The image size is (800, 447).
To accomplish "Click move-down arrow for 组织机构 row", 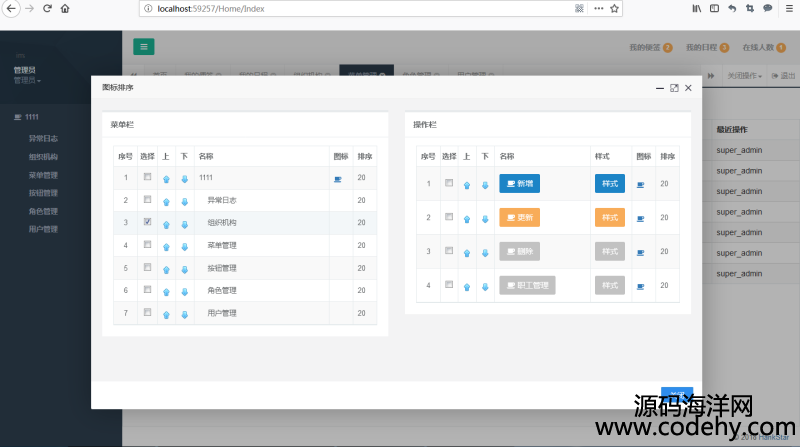I will tap(184, 223).
